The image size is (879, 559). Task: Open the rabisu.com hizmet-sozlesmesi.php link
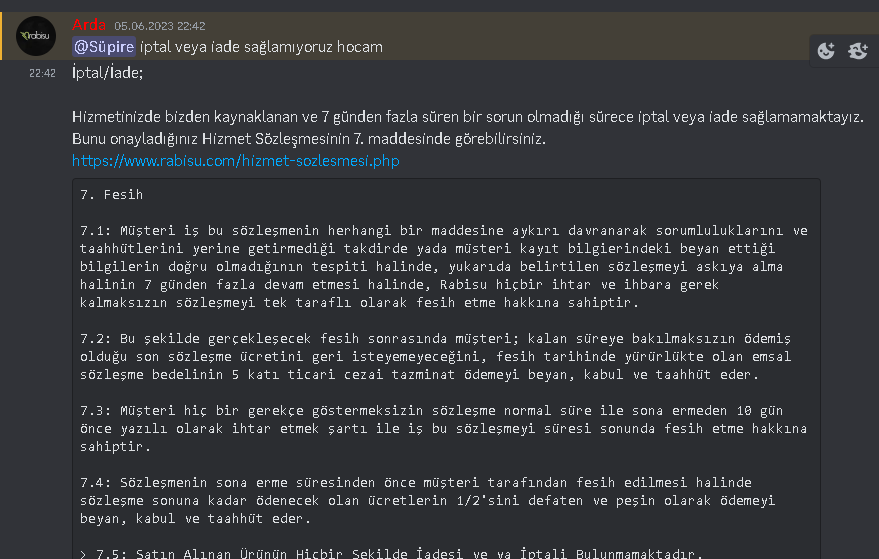click(x=235, y=161)
